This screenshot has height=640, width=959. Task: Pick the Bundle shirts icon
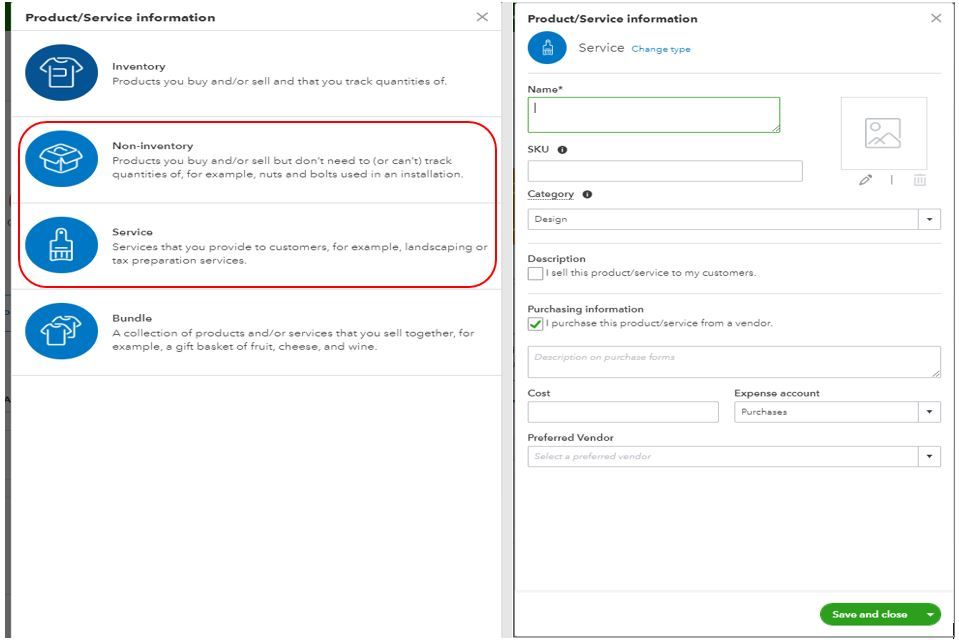pyautogui.click(x=61, y=331)
